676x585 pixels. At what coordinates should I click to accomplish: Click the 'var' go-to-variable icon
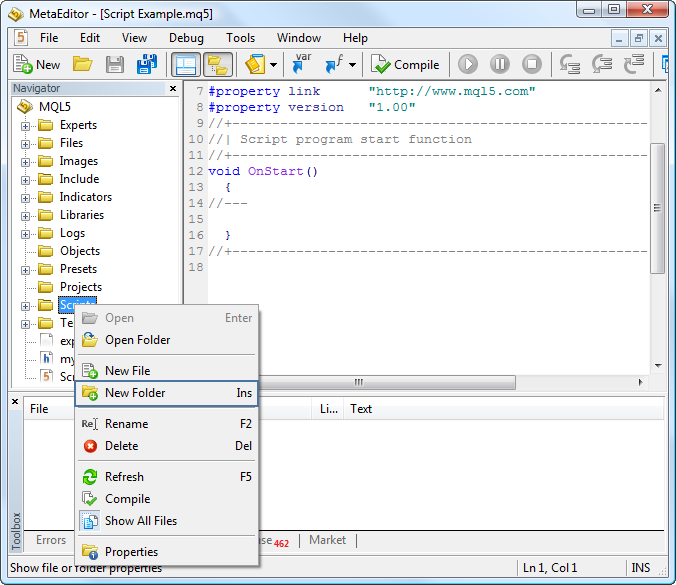pos(302,63)
